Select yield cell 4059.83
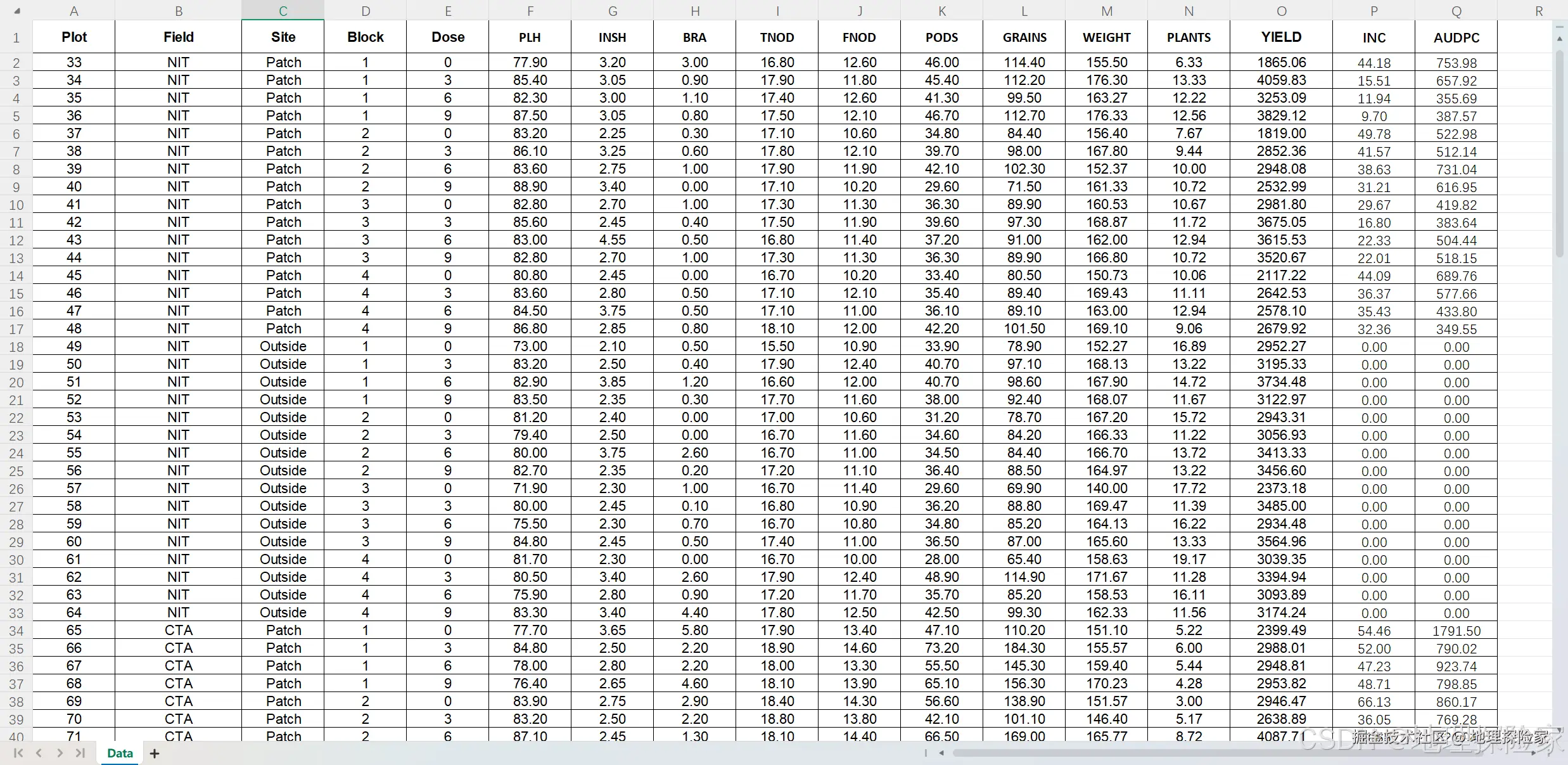The image size is (1568, 765). pos(1282,80)
